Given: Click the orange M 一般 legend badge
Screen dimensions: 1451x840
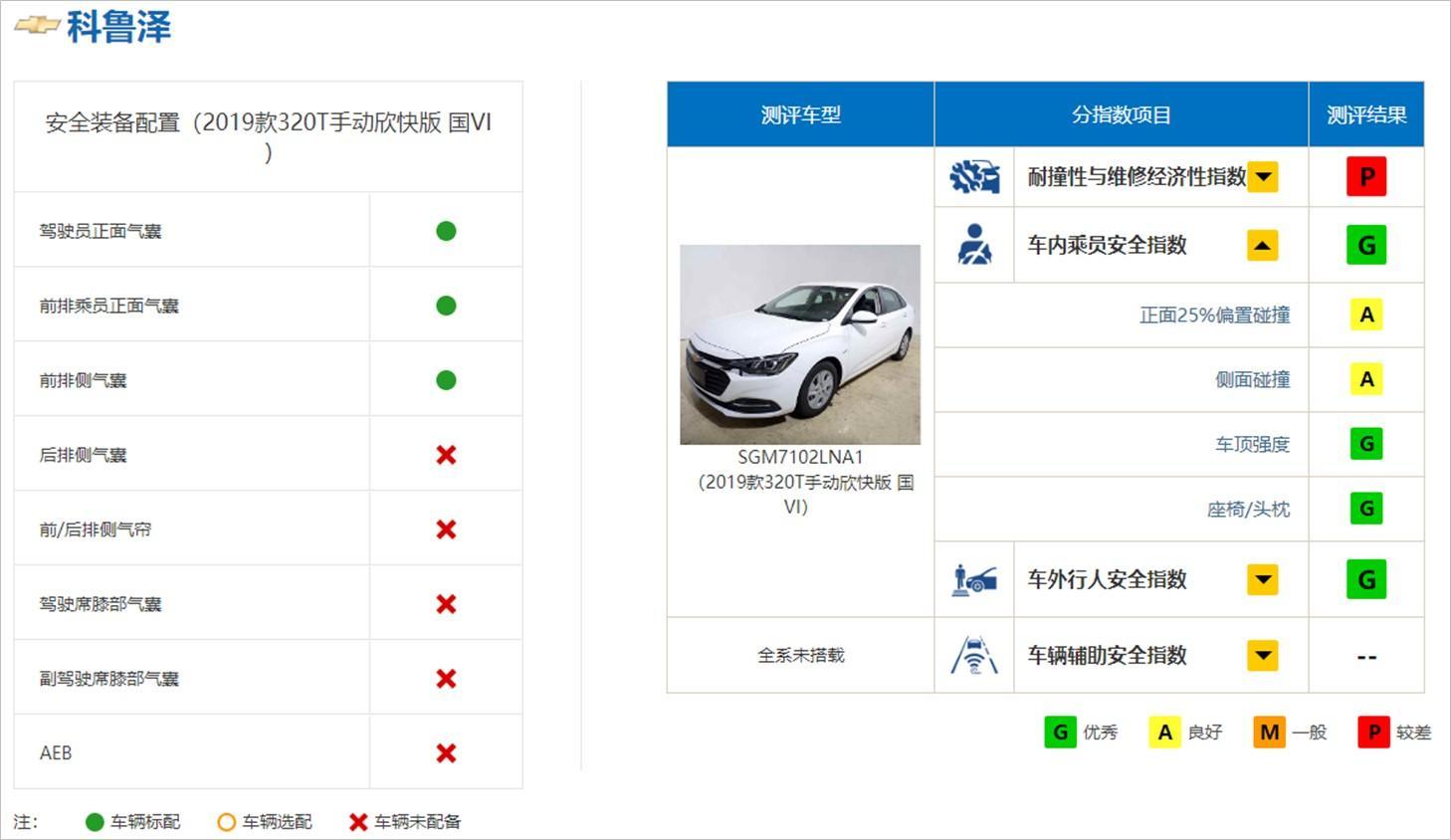Looking at the screenshot, I should [x=1269, y=733].
